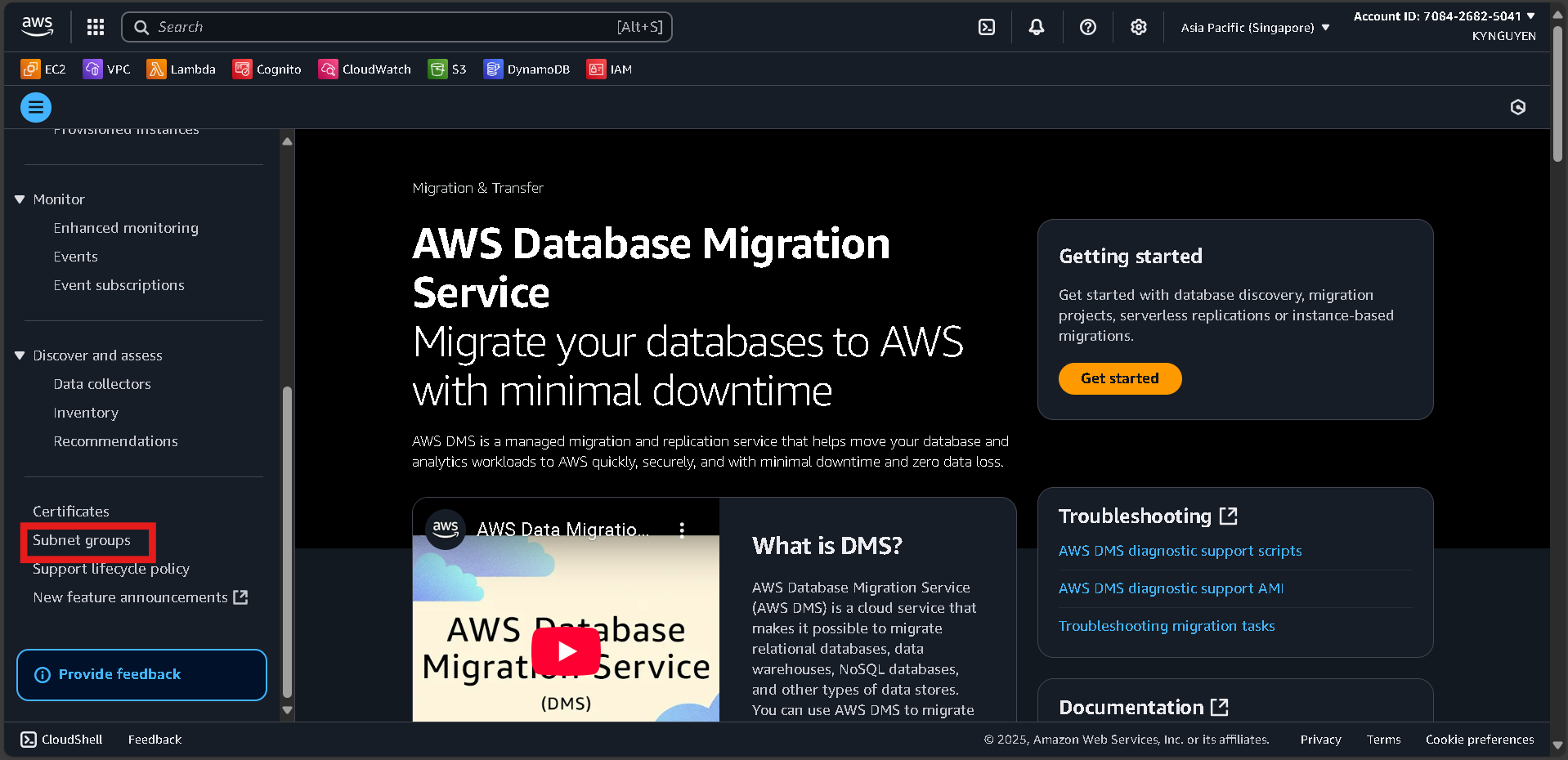Viewport: 1568px width, 760px height.
Task: Refresh the DMS page with the refresh icon
Action: click(1517, 107)
